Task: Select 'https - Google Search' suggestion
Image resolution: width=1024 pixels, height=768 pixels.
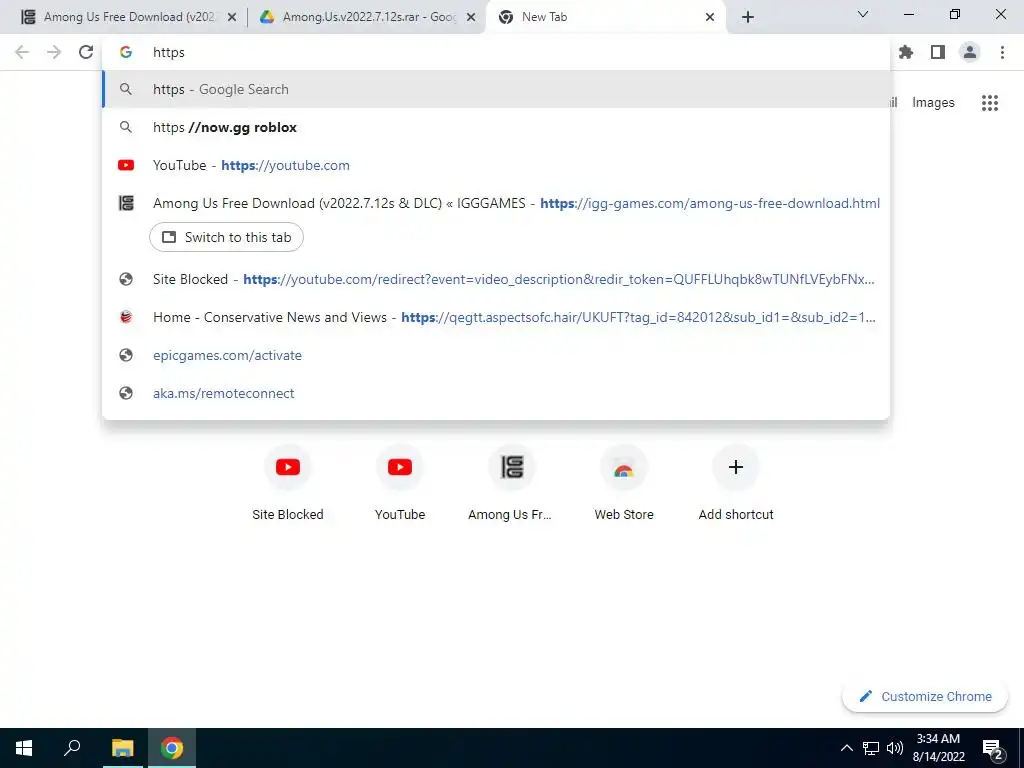Action: click(496, 89)
